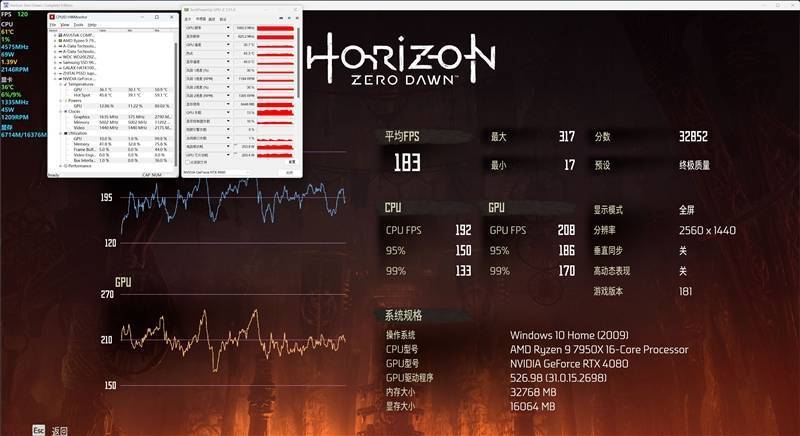Screen dimensions: 800x436
Task: Click the GPU-Z app icon in title bar
Action: 186,10
